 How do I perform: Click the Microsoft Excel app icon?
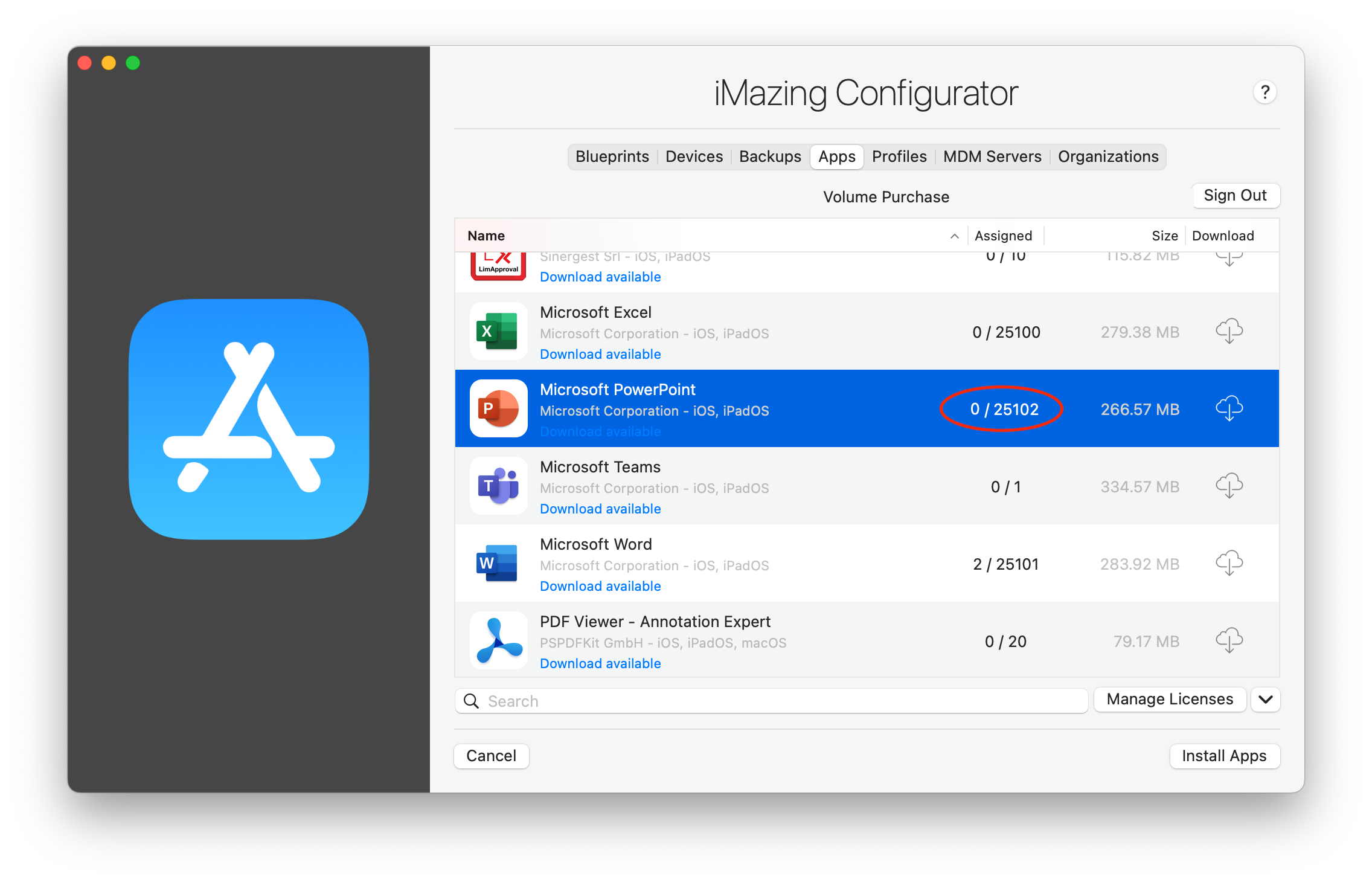(498, 331)
